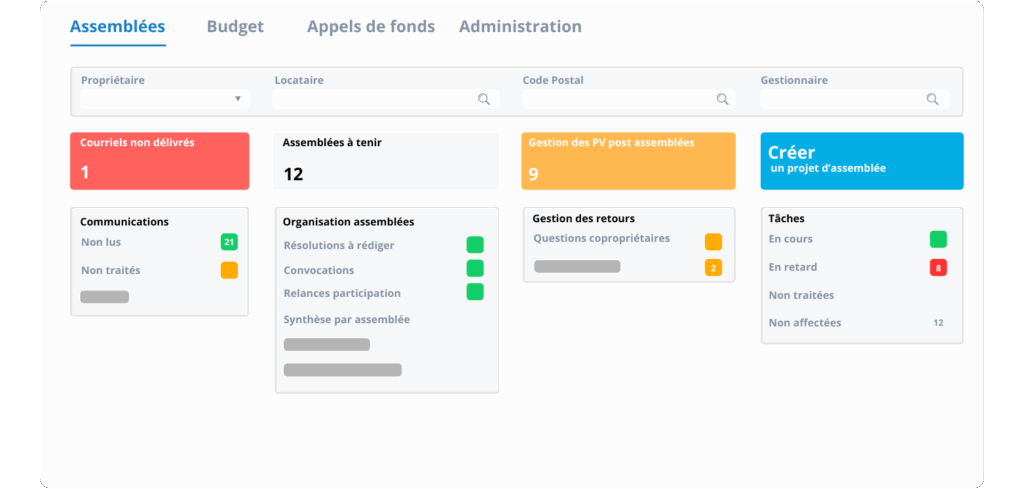
Task: Open Résolutions à rédiger
Action: [x=339, y=245]
